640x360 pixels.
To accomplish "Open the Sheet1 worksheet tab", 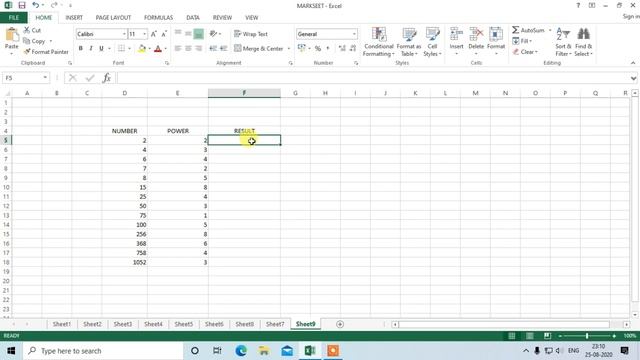I will 62,324.
